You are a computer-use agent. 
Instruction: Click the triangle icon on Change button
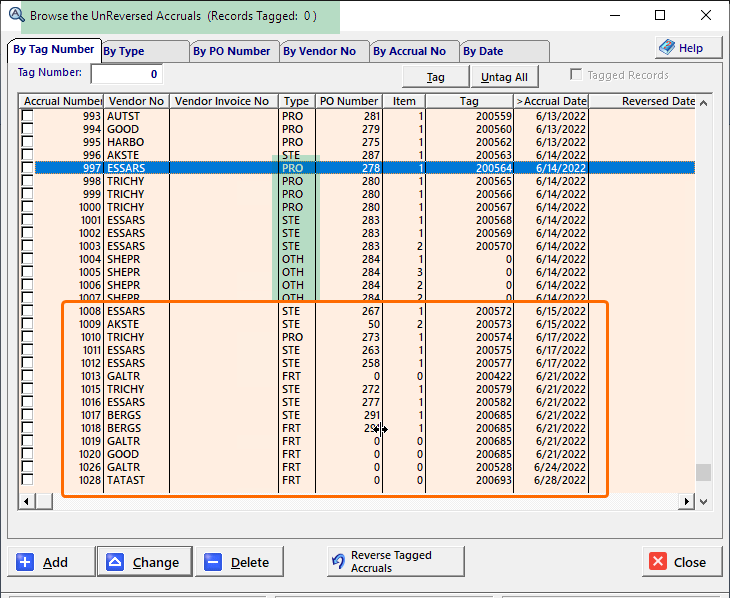pyautogui.click(x=116, y=562)
